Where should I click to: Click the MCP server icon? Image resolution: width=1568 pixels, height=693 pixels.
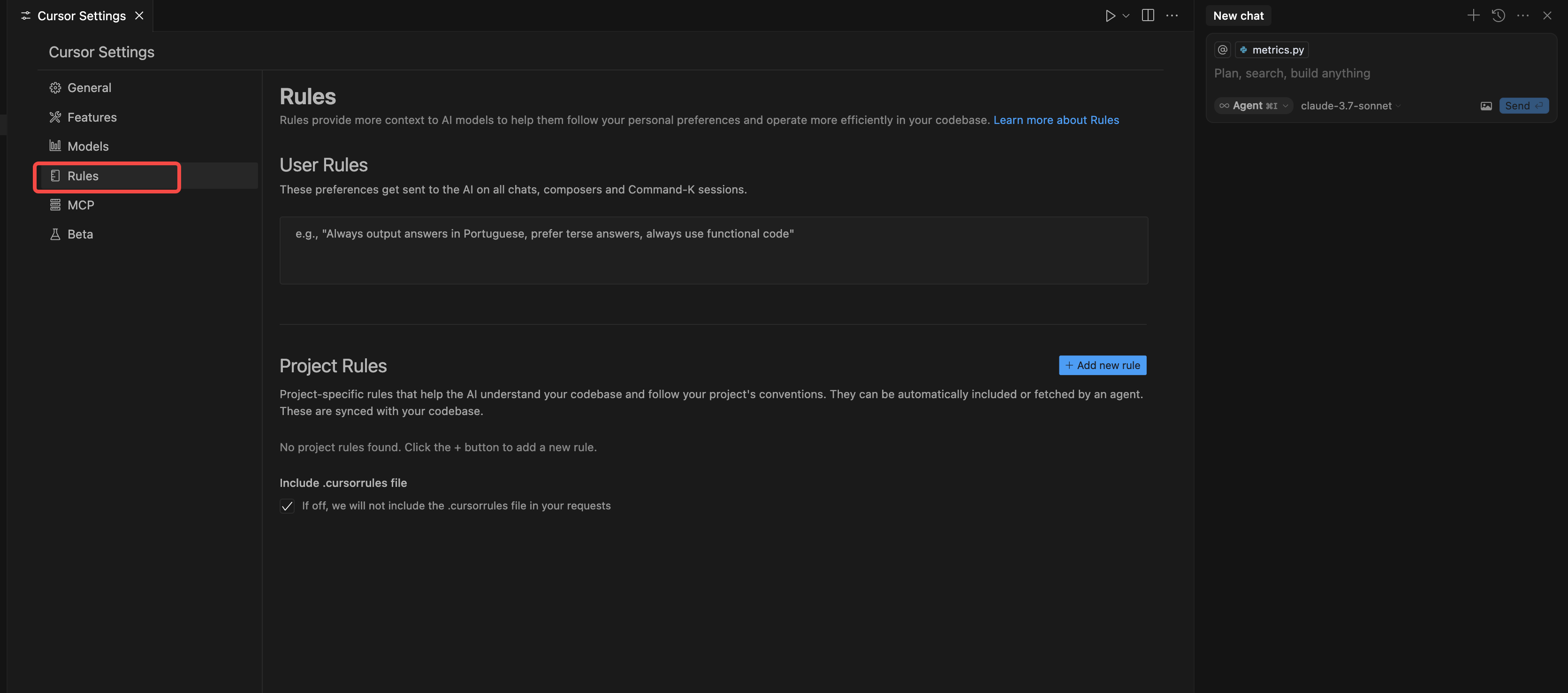[x=55, y=205]
